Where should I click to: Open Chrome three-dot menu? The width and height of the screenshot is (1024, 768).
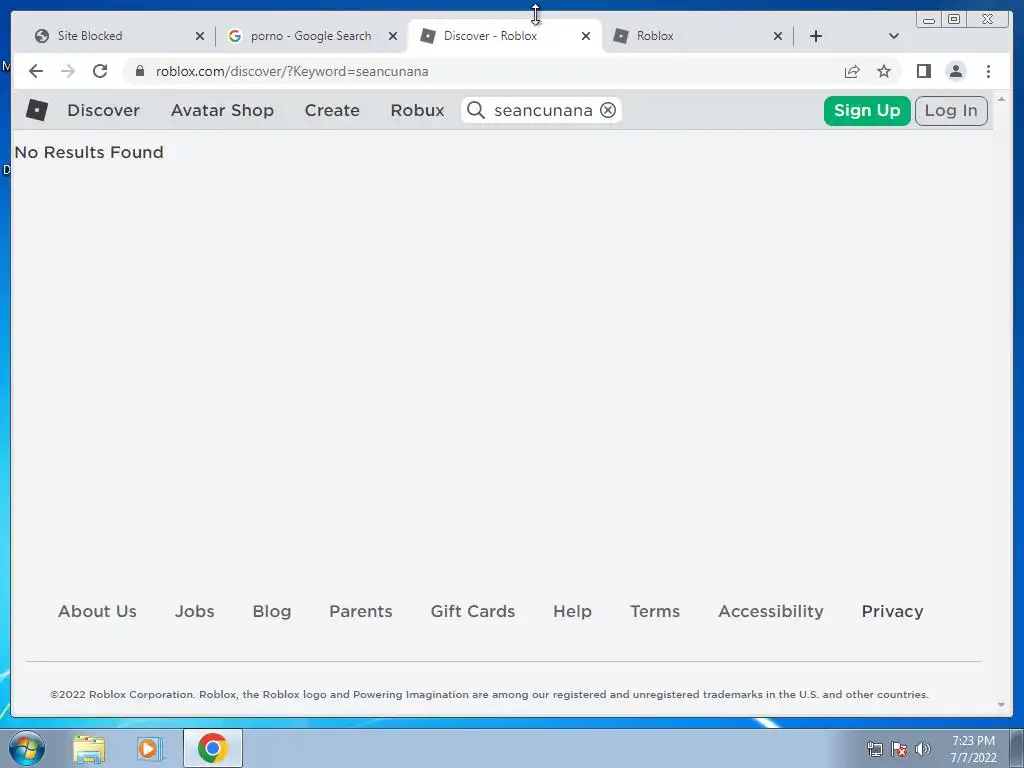(988, 71)
